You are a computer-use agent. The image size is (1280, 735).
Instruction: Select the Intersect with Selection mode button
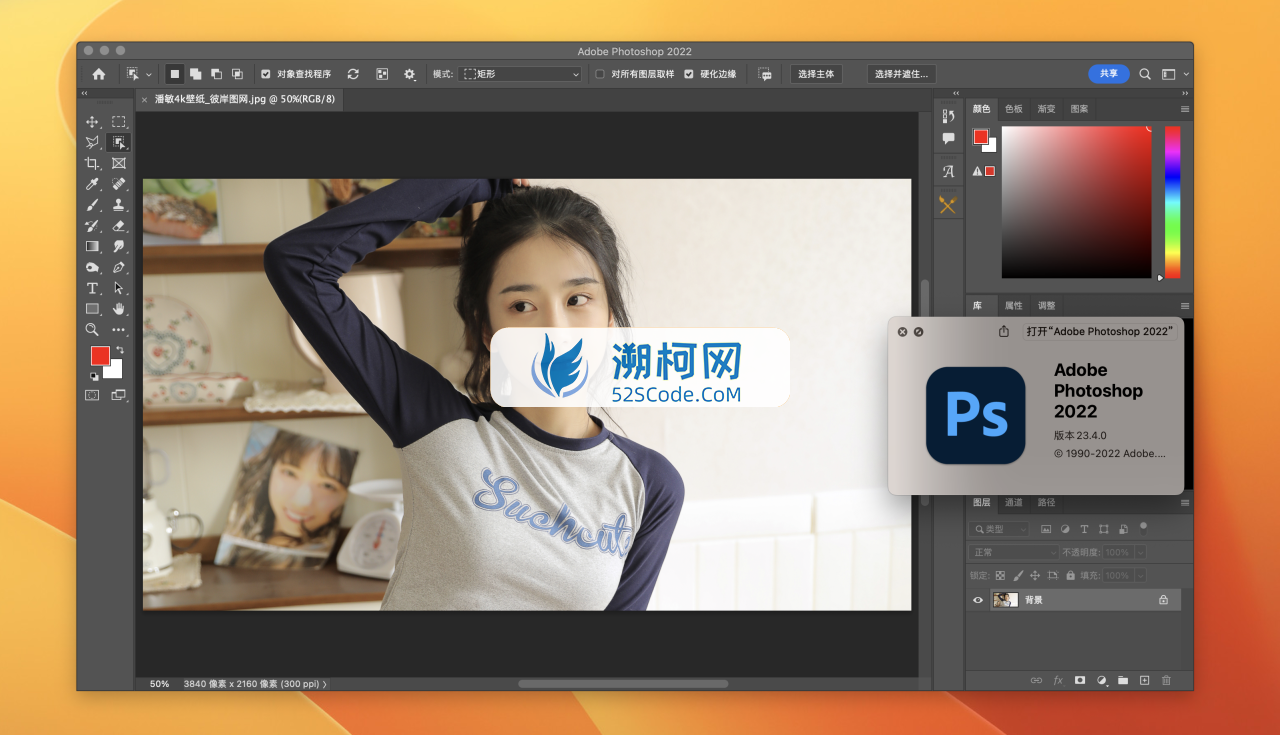click(237, 74)
